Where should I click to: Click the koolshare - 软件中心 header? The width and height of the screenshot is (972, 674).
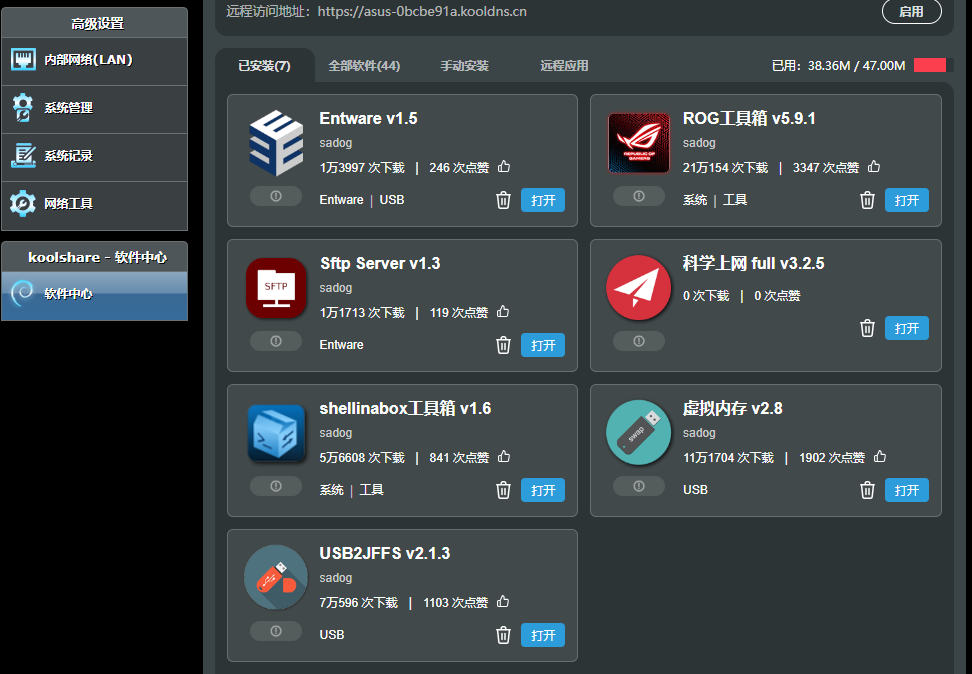[94, 257]
